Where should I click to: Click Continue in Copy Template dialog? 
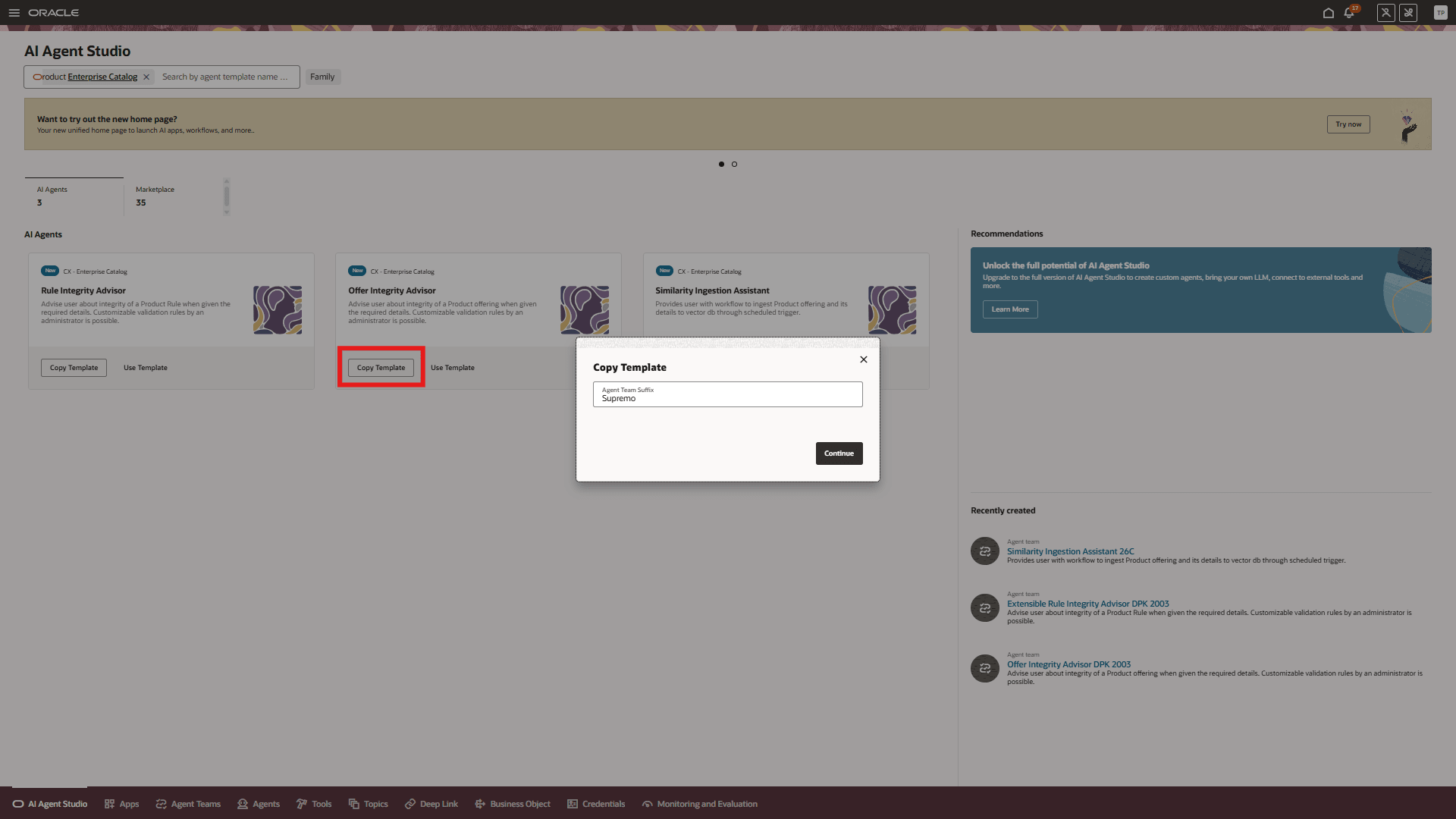839,453
